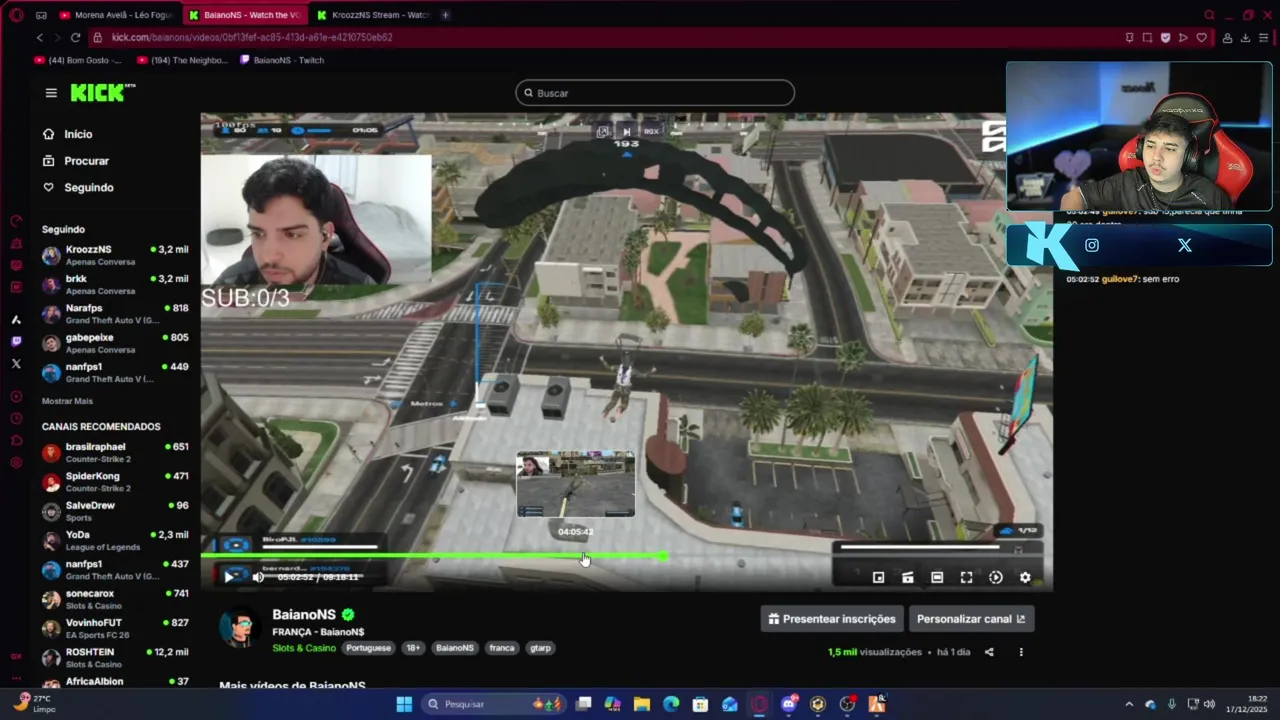The height and width of the screenshot is (720, 1280).
Task: Select BaianoNS Watch the VOD tab
Action: click(245, 15)
